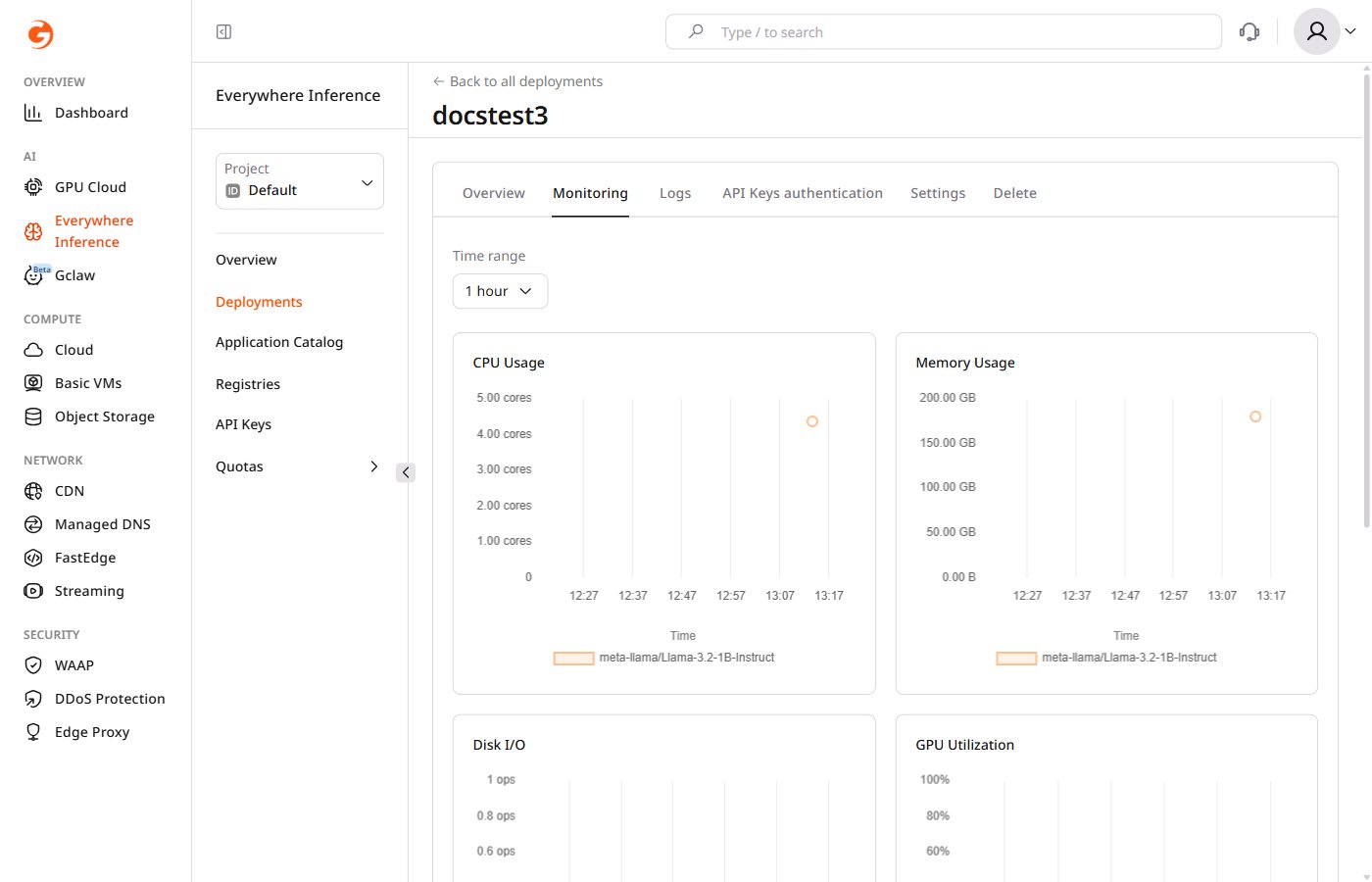
Task: Open Application Catalog
Action: click(x=279, y=342)
